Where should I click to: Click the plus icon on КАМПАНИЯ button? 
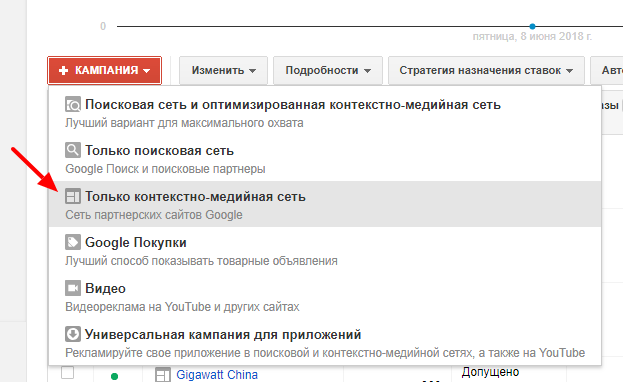(63, 71)
